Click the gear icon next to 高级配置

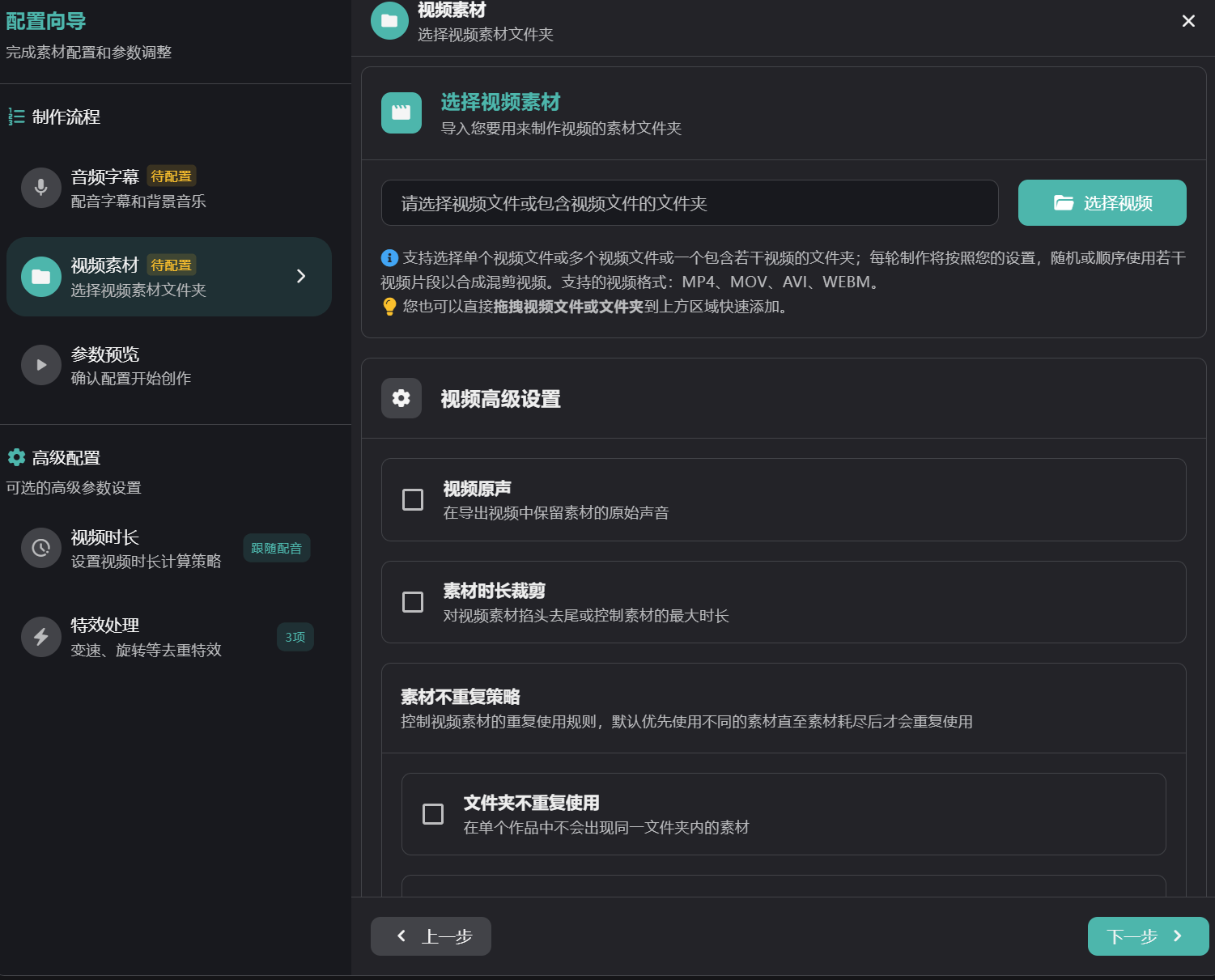(x=16, y=457)
